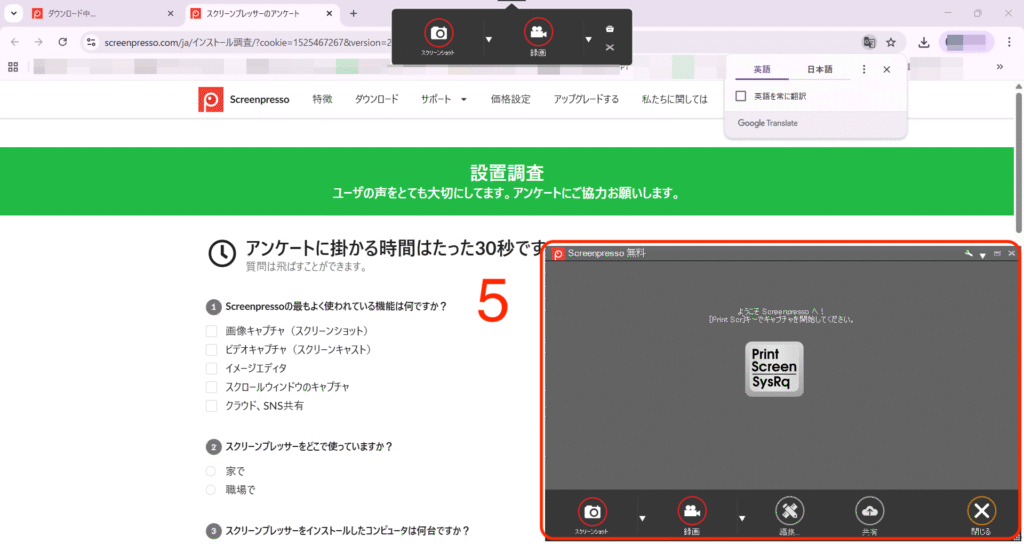Click the orange 閉じる close button
The height and width of the screenshot is (544, 1024).
981,511
